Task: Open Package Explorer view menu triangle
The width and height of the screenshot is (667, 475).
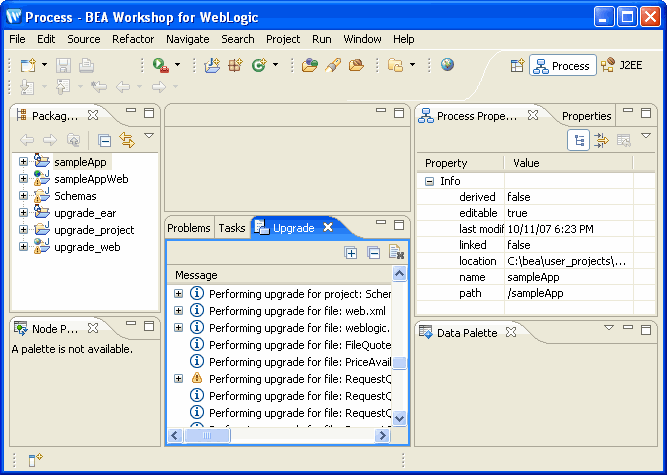Action: 148,136
